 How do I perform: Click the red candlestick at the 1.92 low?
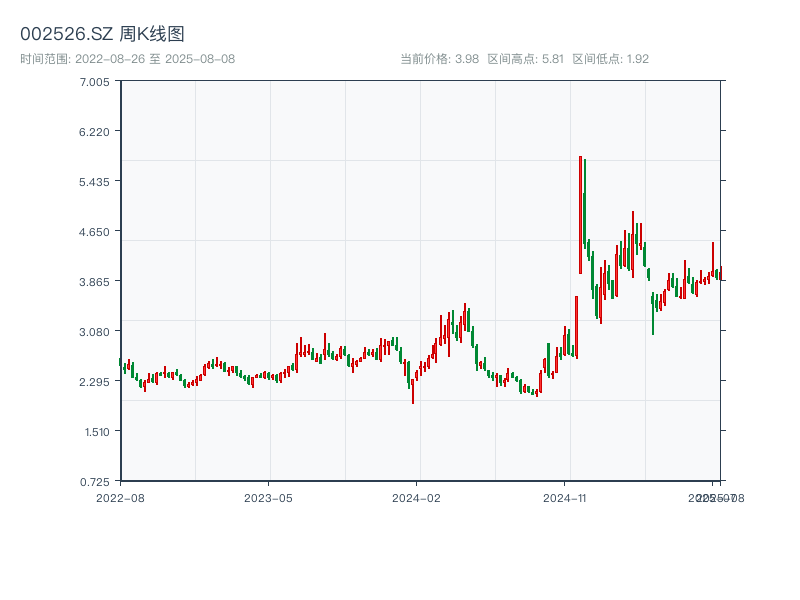413,391
